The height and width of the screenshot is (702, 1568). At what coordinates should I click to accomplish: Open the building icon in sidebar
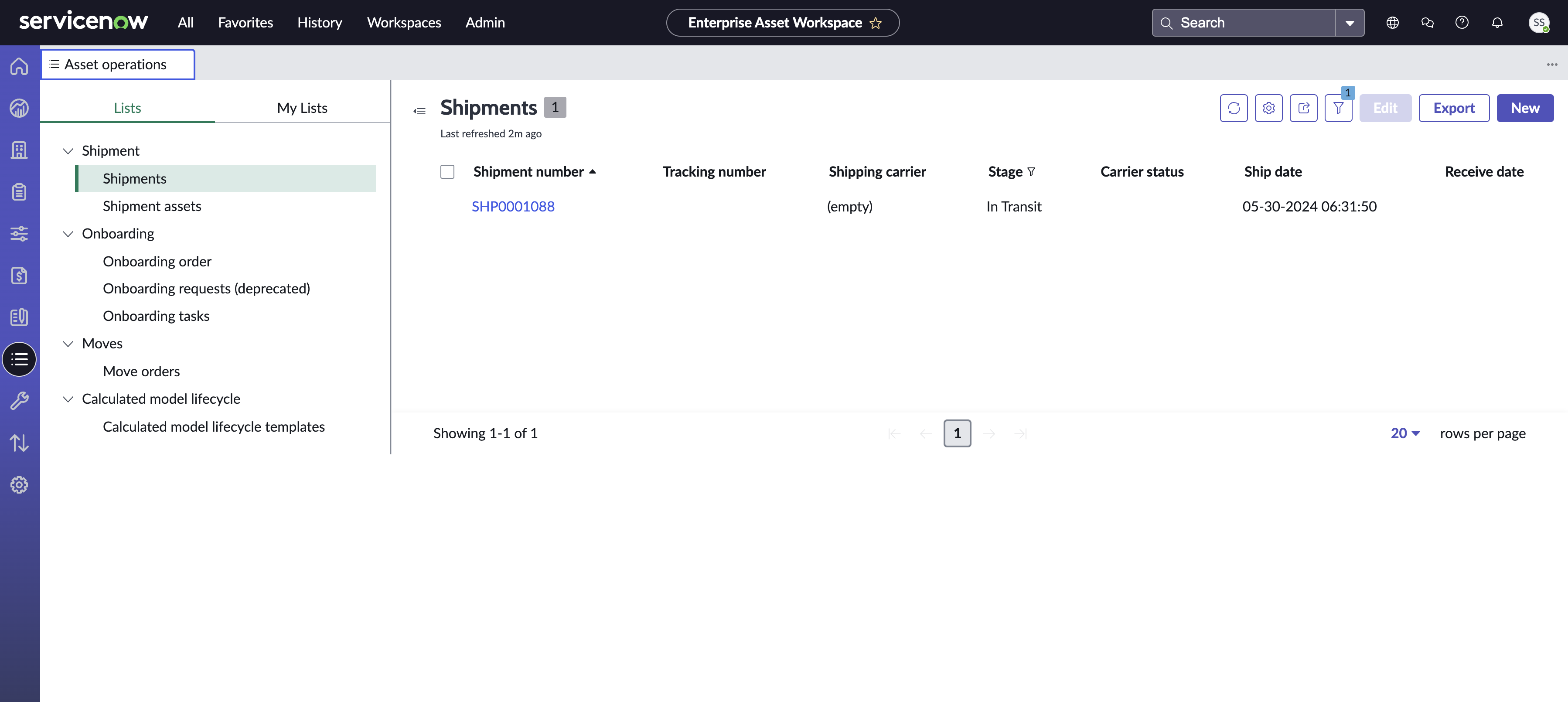[x=20, y=150]
